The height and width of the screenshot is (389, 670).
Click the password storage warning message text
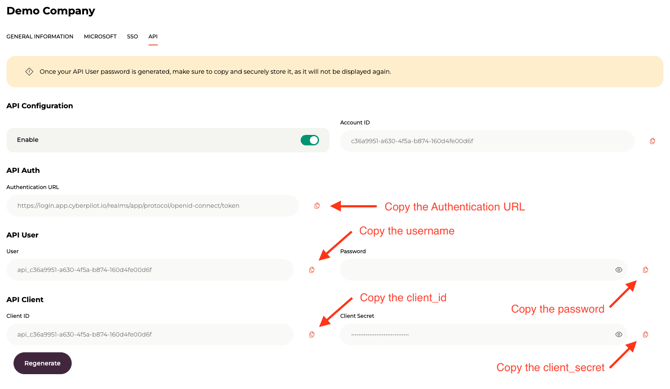tap(215, 71)
